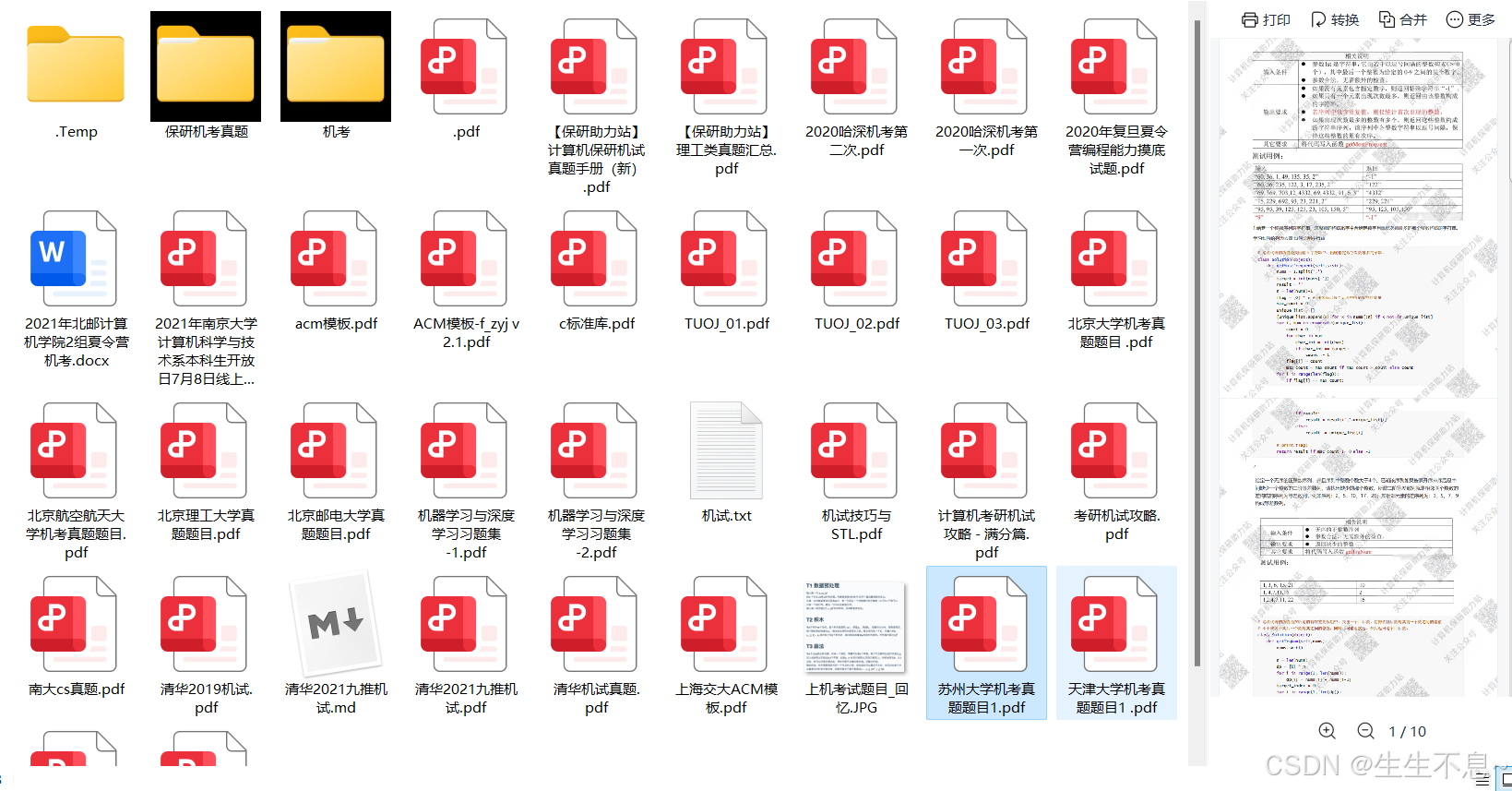Viewport: 1512px width, 791px height.
Task: Click the 1 / 10 page indicator
Action: pyautogui.click(x=1408, y=732)
